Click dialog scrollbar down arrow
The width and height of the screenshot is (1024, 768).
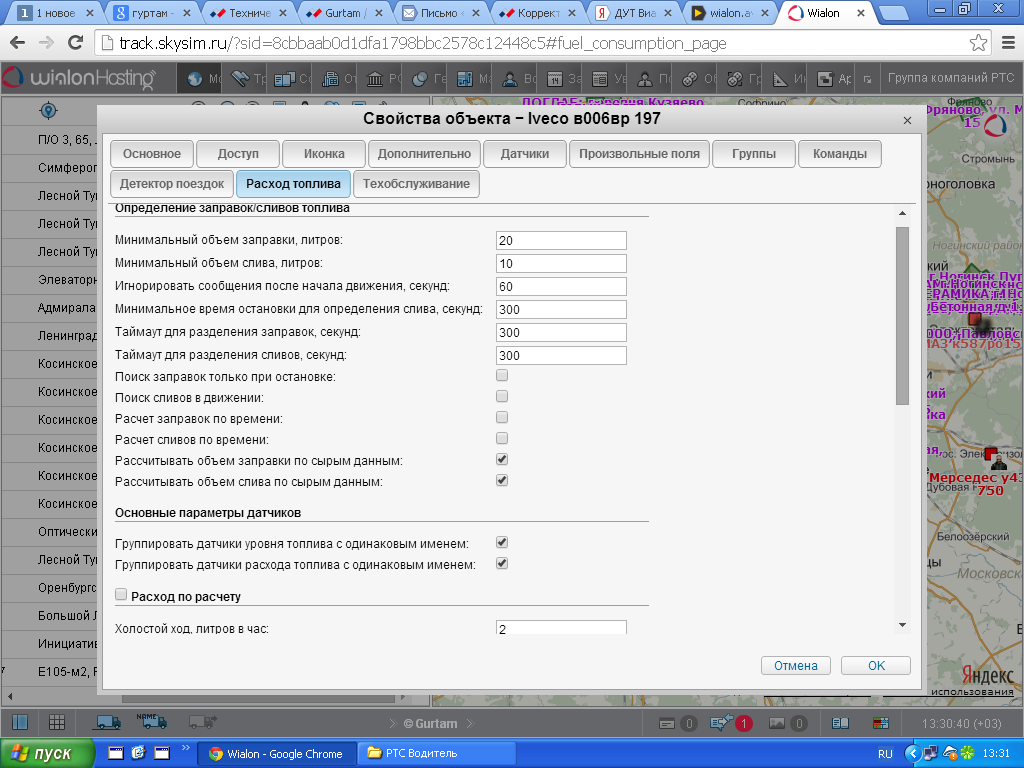click(x=902, y=625)
